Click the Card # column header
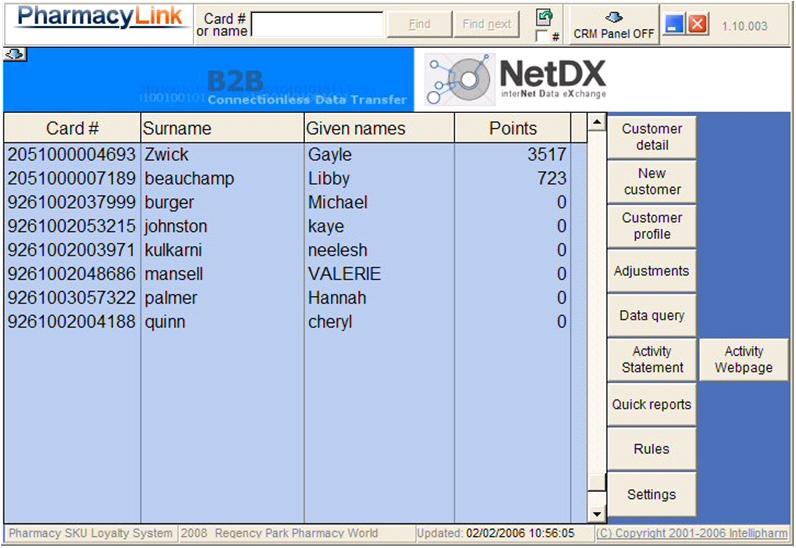The image size is (796, 548). (x=72, y=128)
